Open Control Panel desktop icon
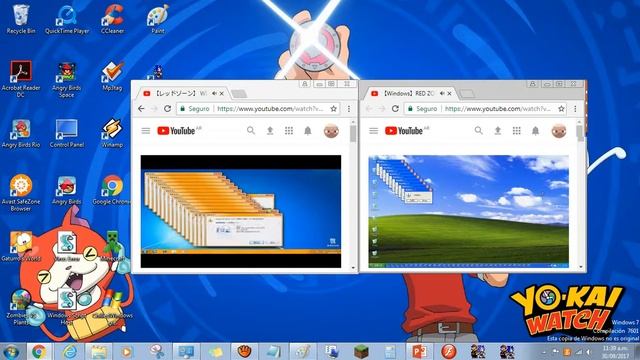The image size is (640, 360). coord(67,133)
